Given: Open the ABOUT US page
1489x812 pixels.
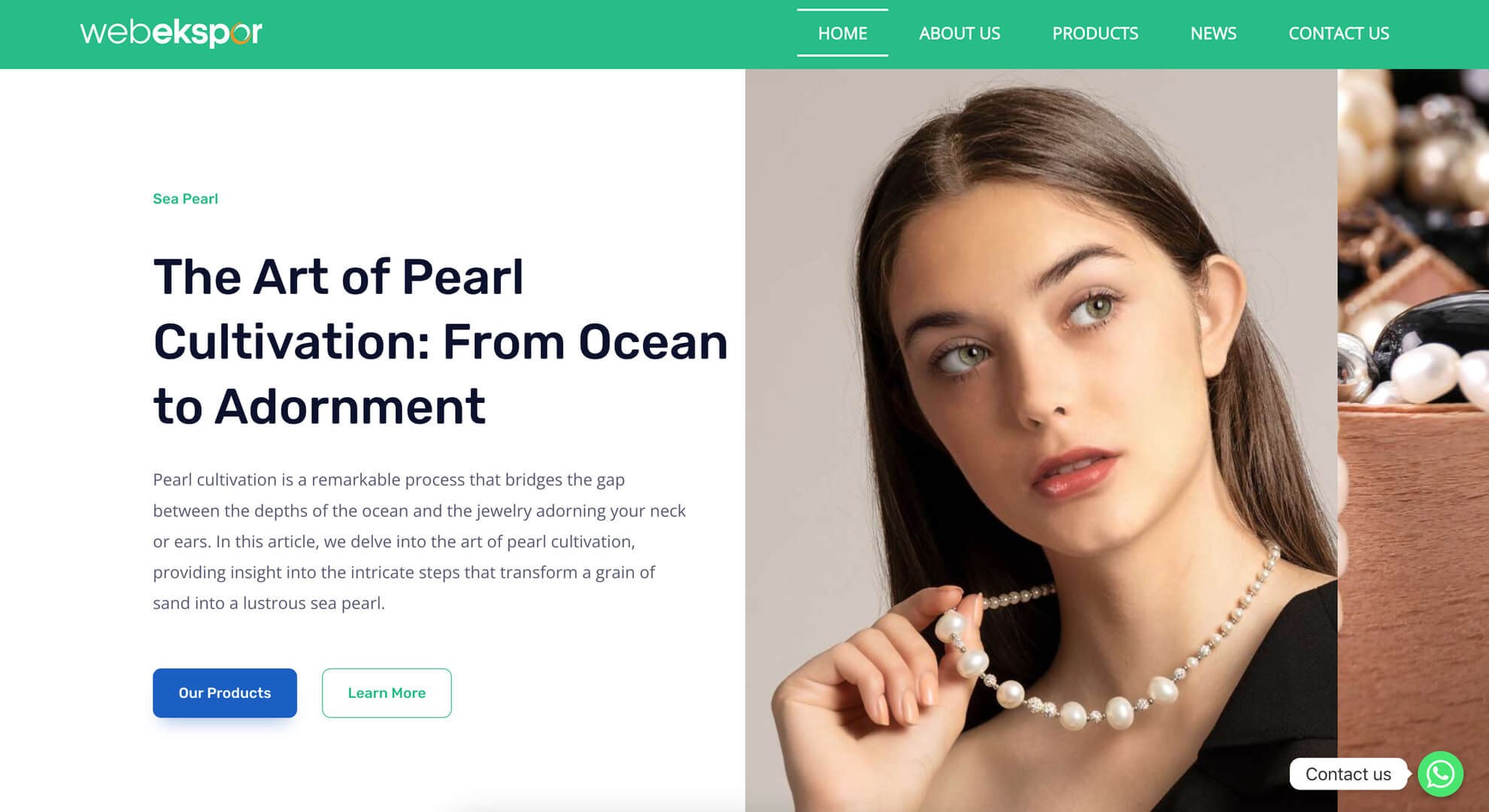Looking at the screenshot, I should 960,33.
